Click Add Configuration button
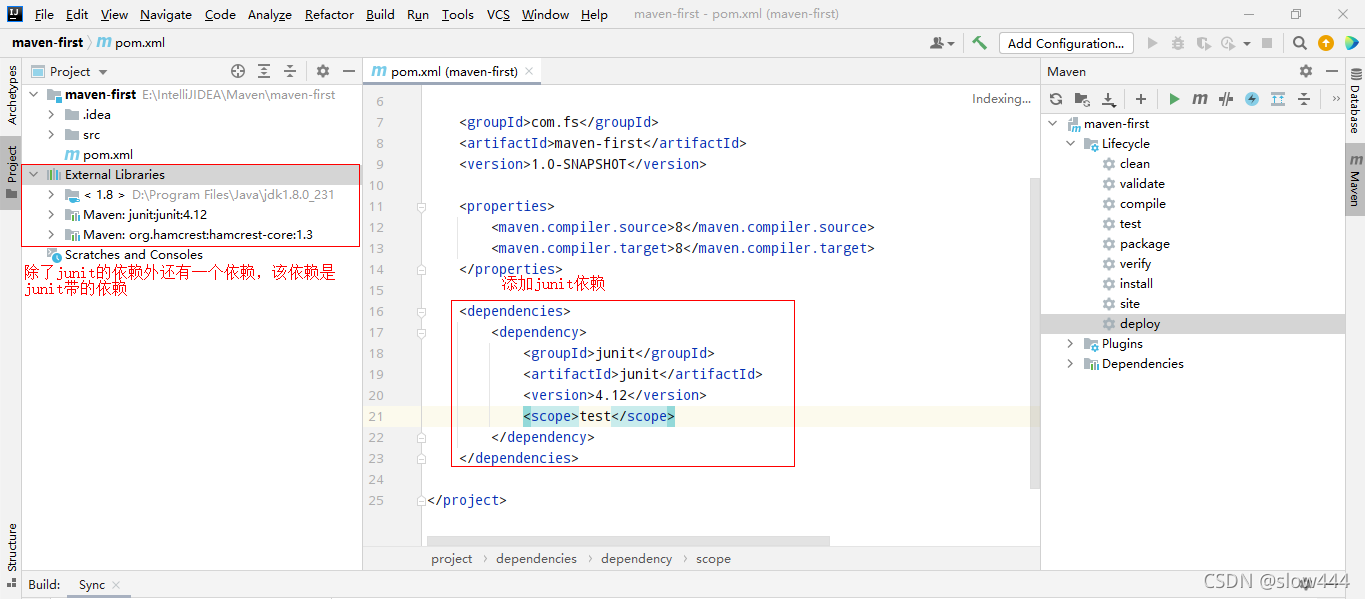Screen dimensions: 1365x599 [1066, 43]
